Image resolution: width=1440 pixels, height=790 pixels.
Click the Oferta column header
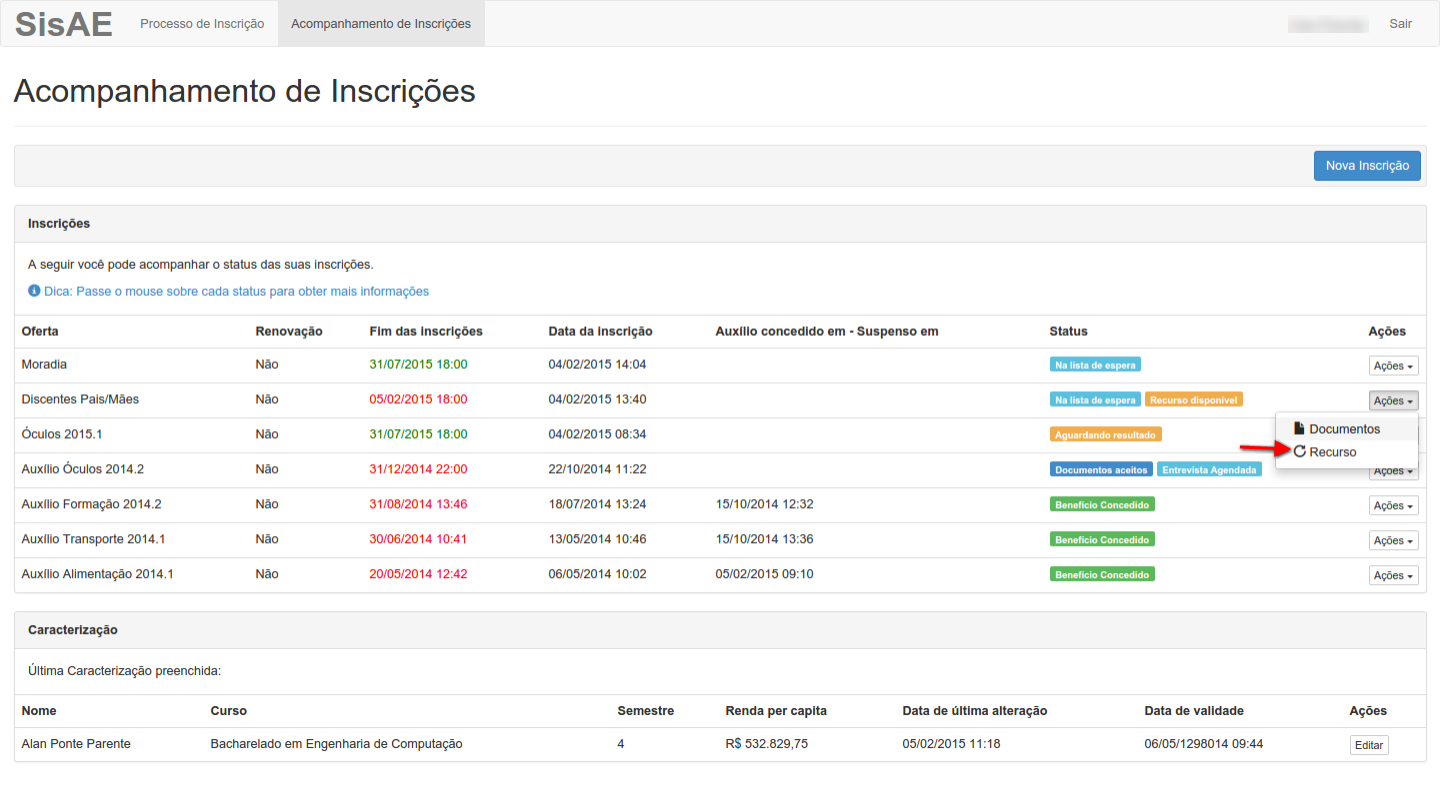40,331
